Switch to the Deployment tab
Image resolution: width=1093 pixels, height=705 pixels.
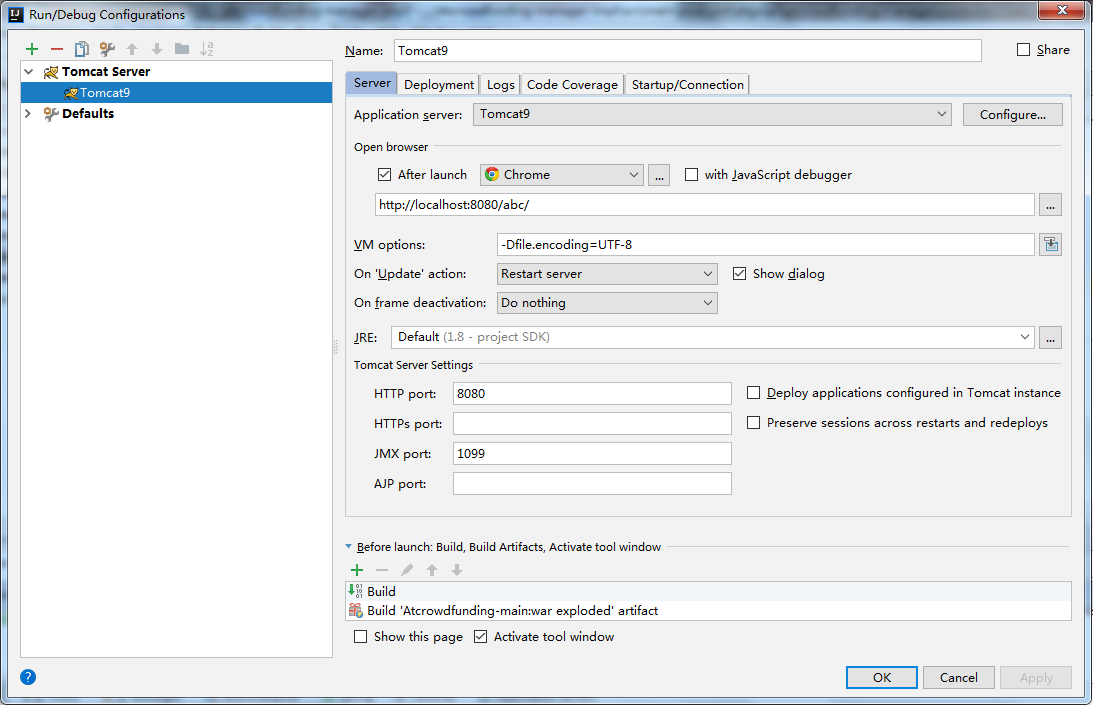438,84
